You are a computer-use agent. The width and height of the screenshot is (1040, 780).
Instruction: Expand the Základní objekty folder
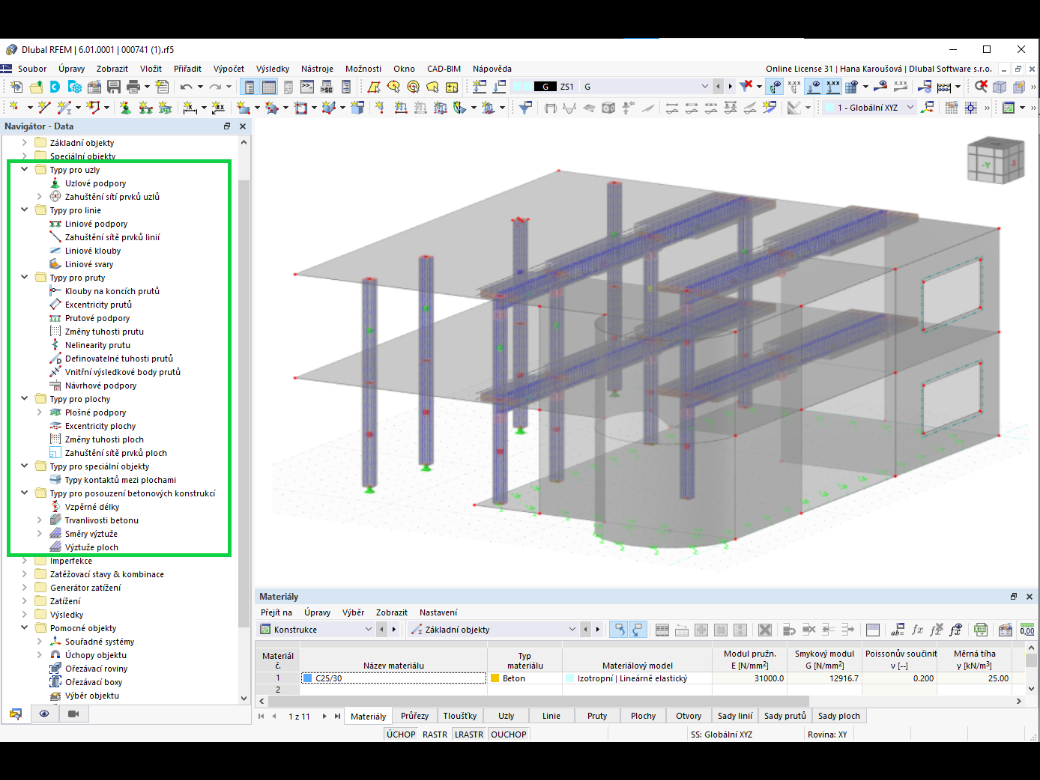tap(25, 143)
